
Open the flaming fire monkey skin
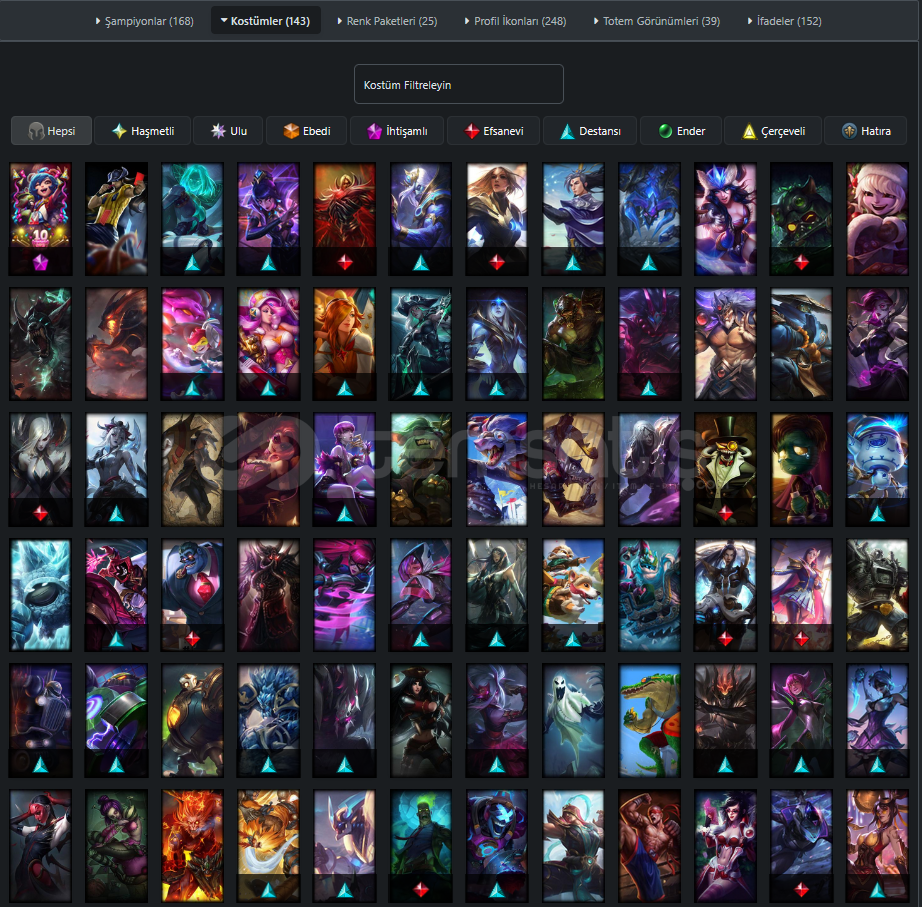193,846
